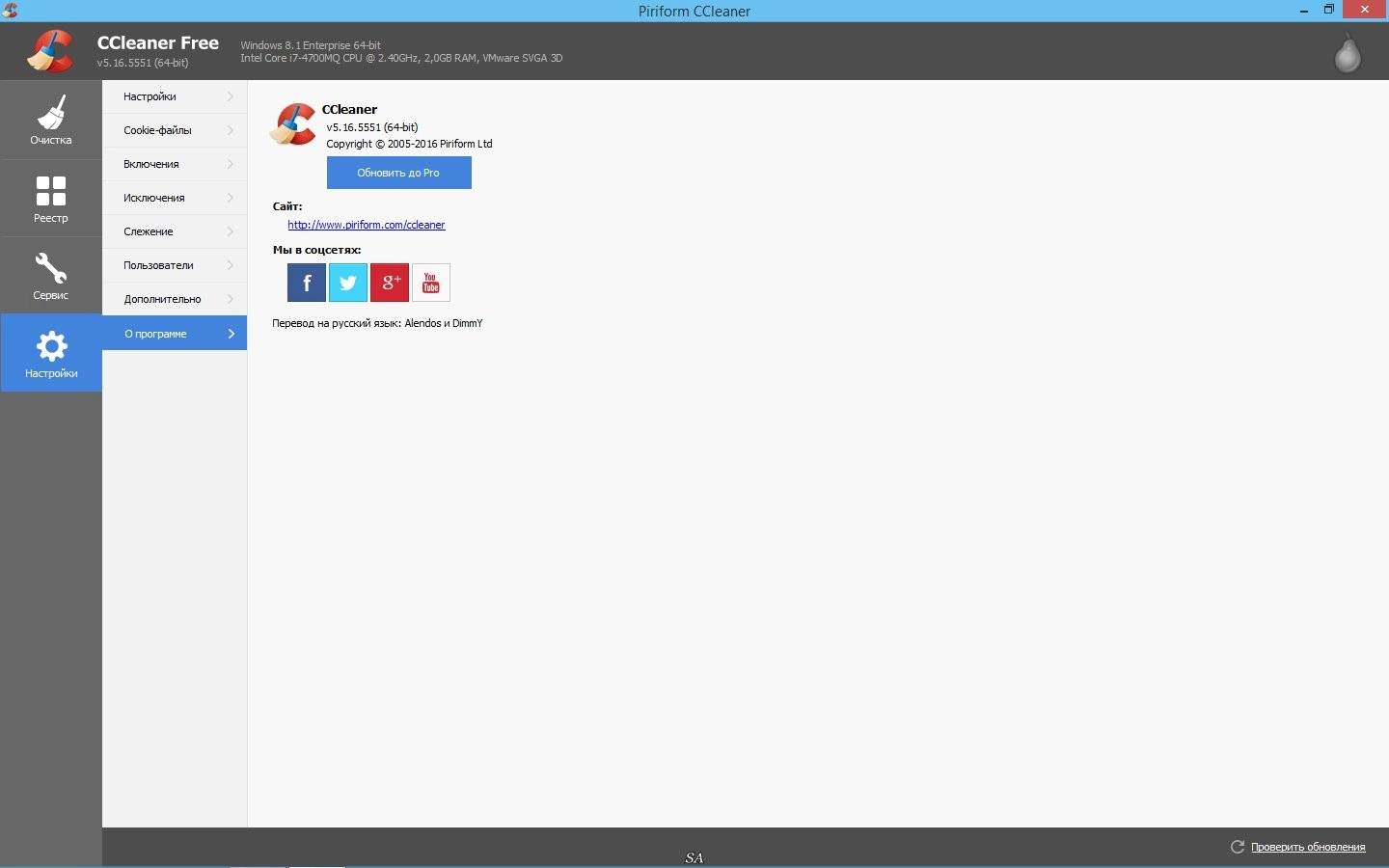This screenshot has width=1389, height=868.
Task: Click the YouTube social icon
Action: (431, 283)
